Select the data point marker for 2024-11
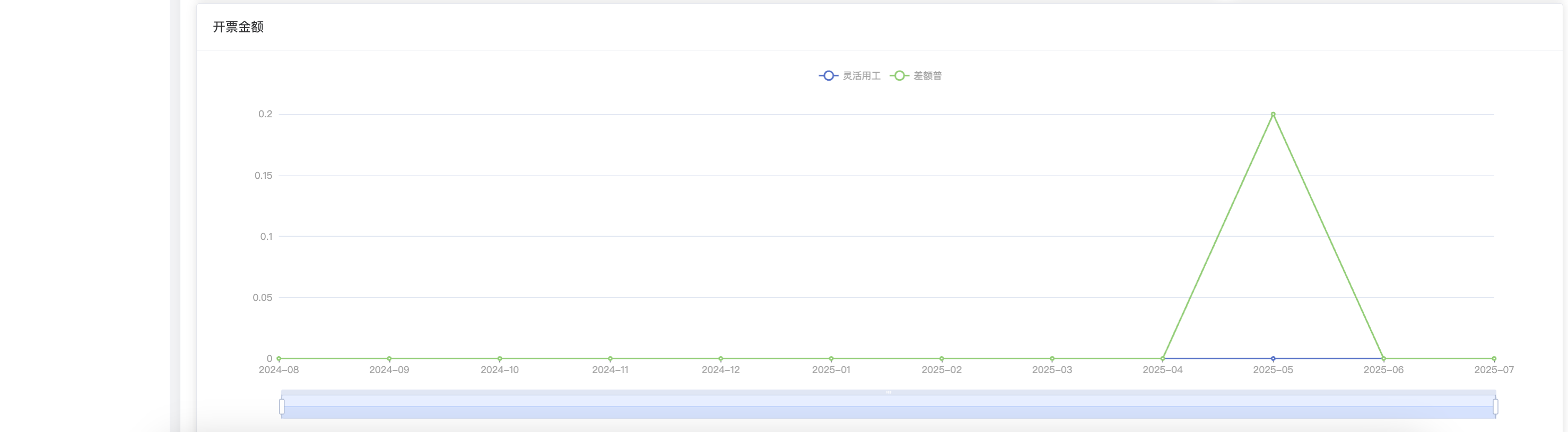This screenshot has width=1568, height=432. [x=611, y=359]
